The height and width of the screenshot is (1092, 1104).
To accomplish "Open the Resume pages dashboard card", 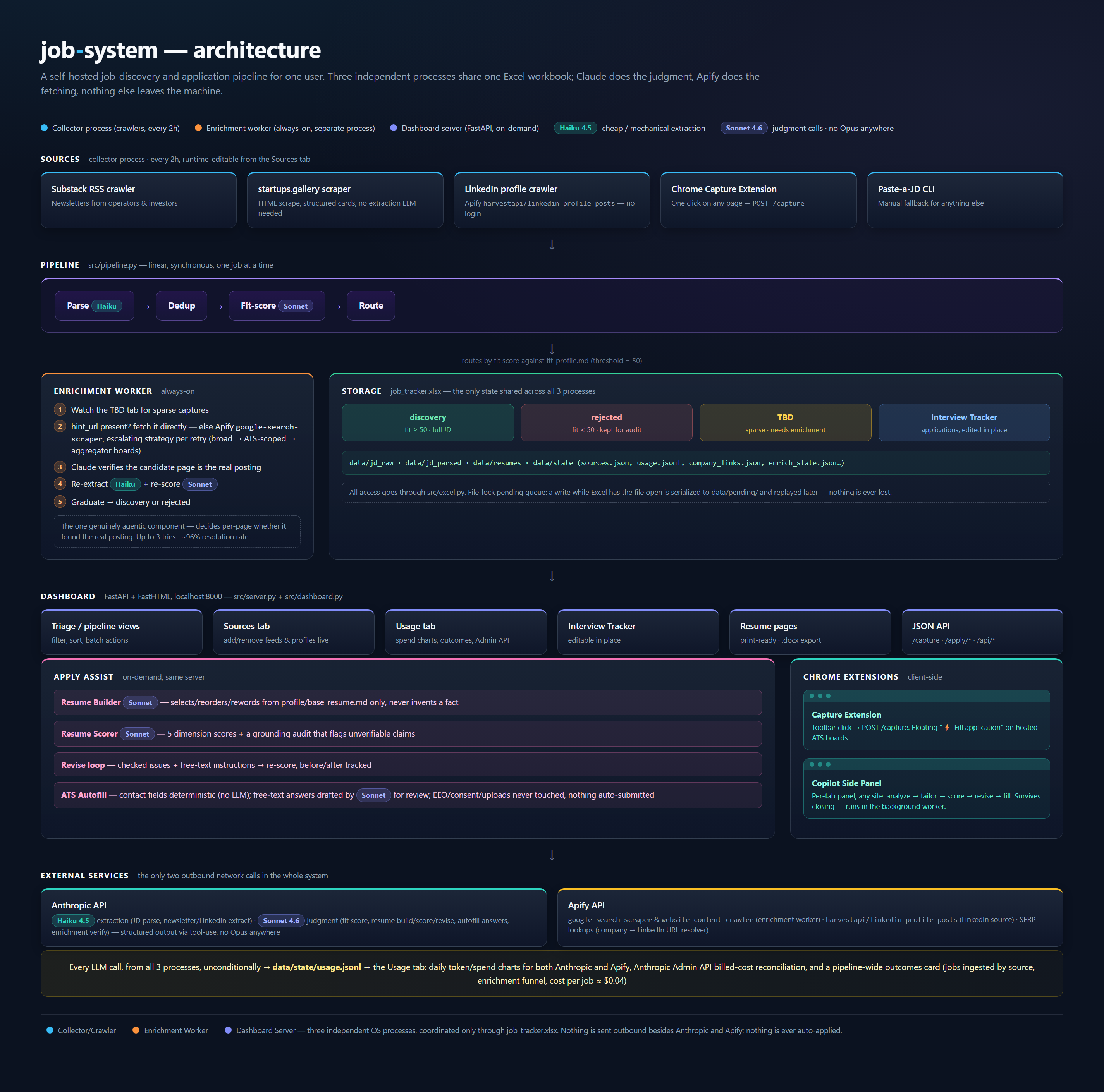I will (x=810, y=632).
